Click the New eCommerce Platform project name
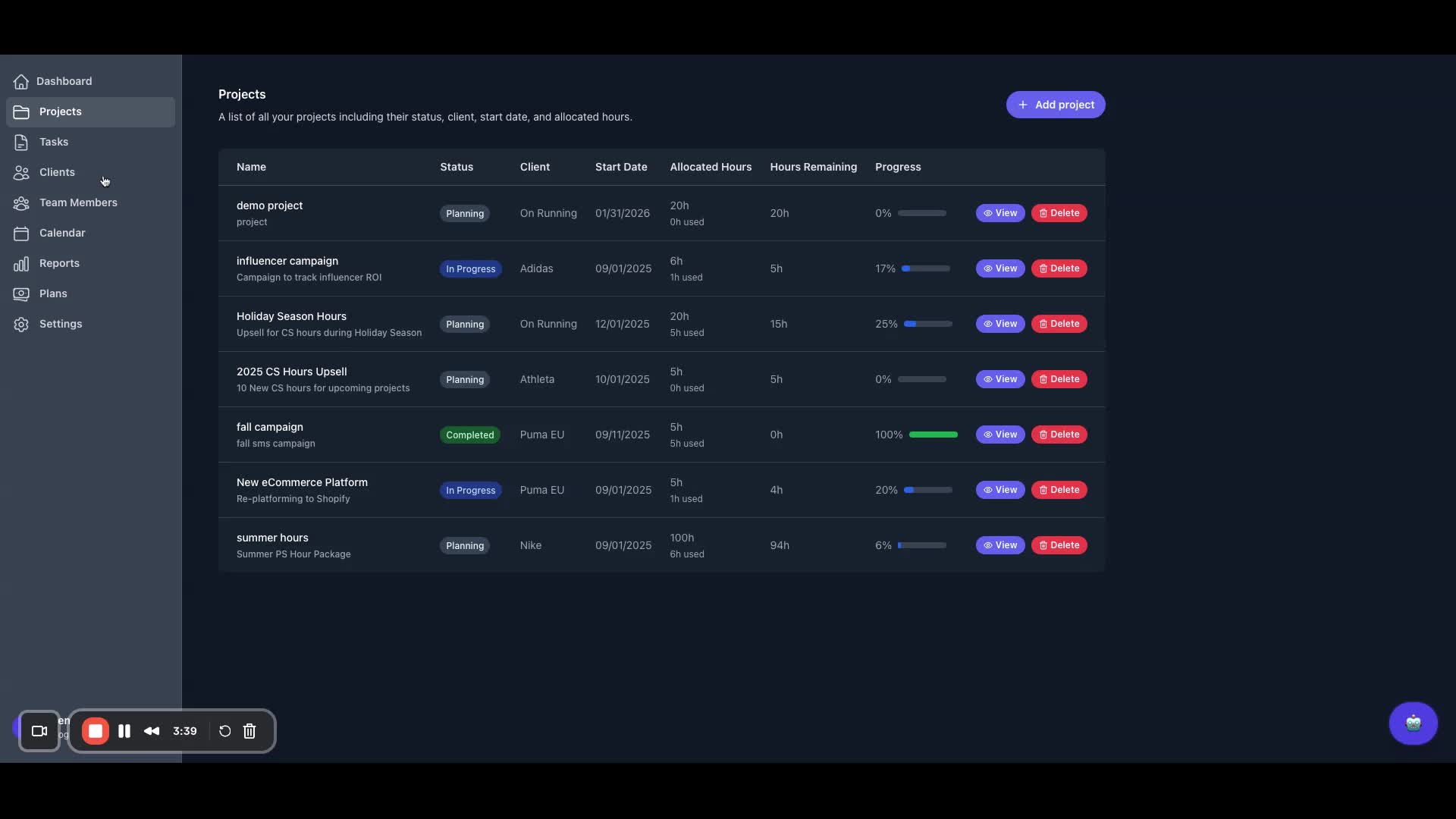 (302, 482)
